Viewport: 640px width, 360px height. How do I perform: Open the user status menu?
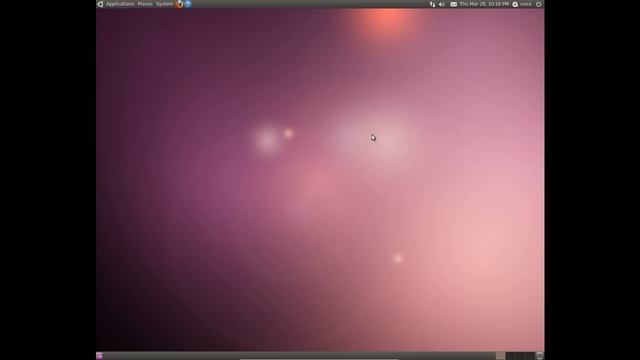pyautogui.click(x=522, y=4)
